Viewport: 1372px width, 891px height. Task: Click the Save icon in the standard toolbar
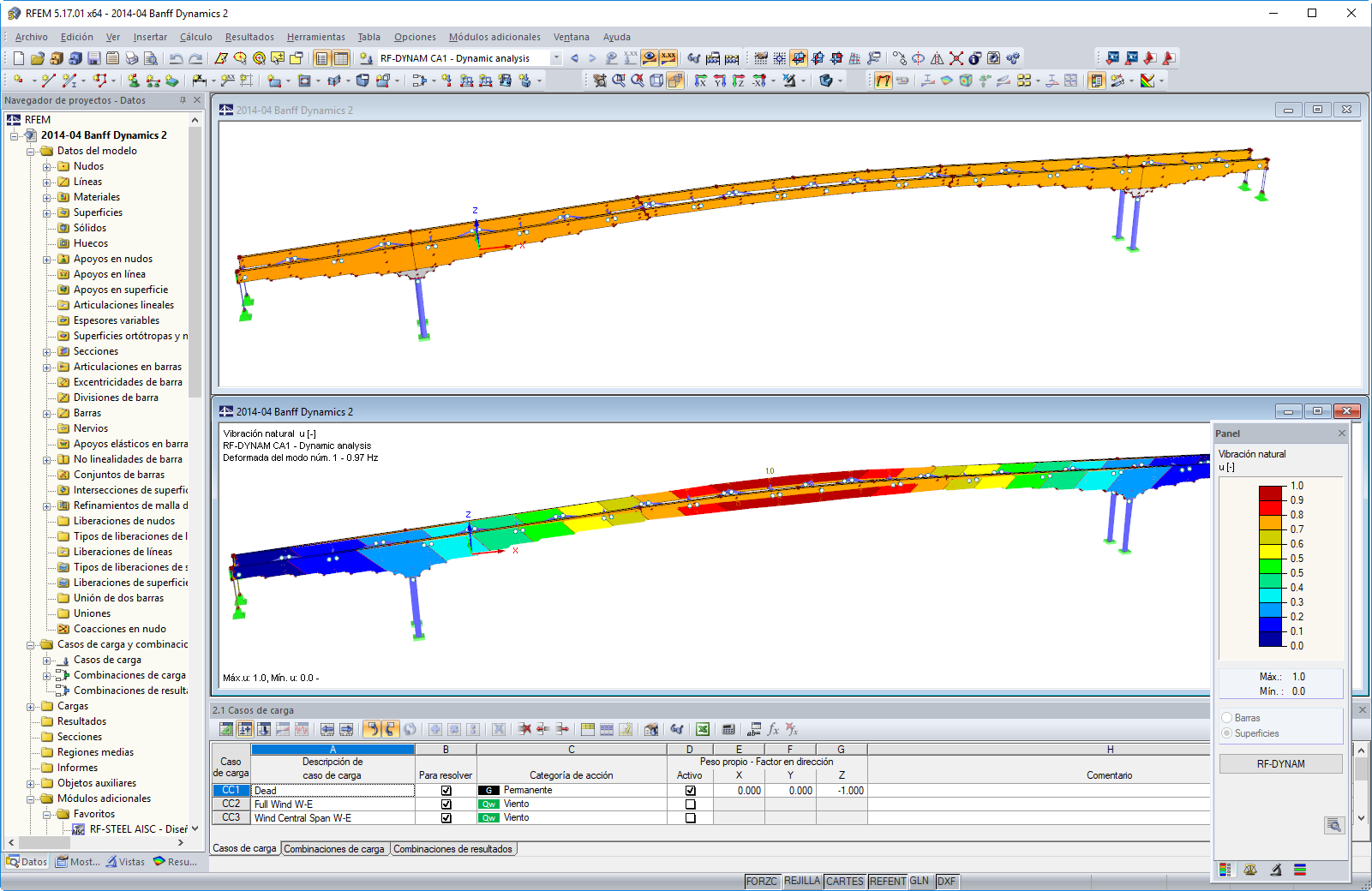point(93,58)
